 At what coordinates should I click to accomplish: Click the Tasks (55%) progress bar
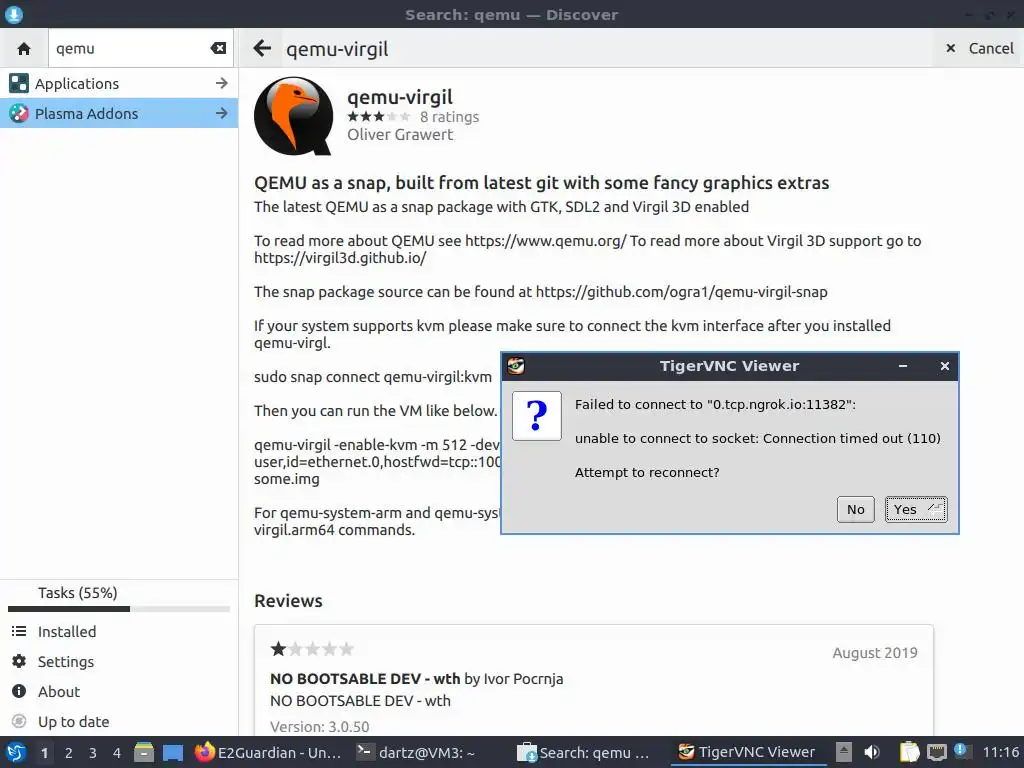point(119,609)
